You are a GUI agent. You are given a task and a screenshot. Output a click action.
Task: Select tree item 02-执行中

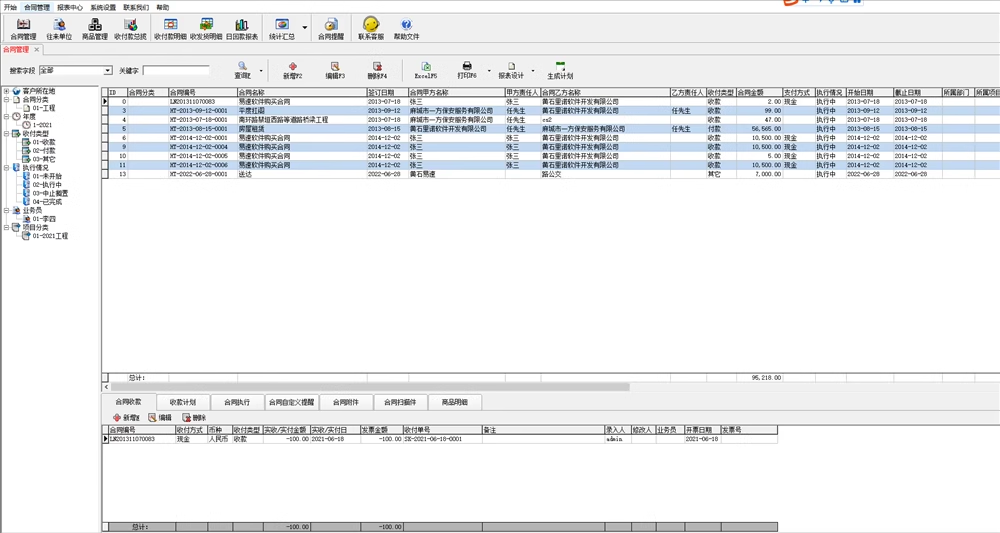coord(47,185)
